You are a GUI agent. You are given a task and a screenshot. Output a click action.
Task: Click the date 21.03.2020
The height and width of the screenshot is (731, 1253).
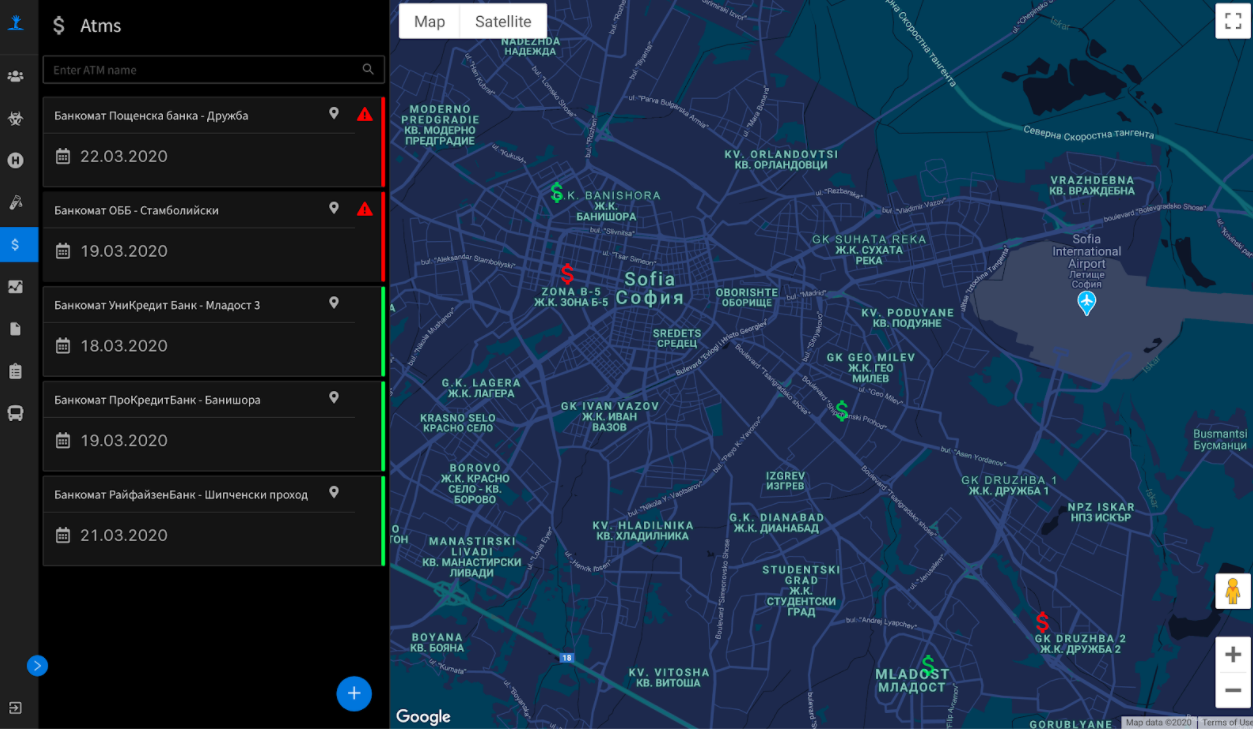tap(124, 535)
